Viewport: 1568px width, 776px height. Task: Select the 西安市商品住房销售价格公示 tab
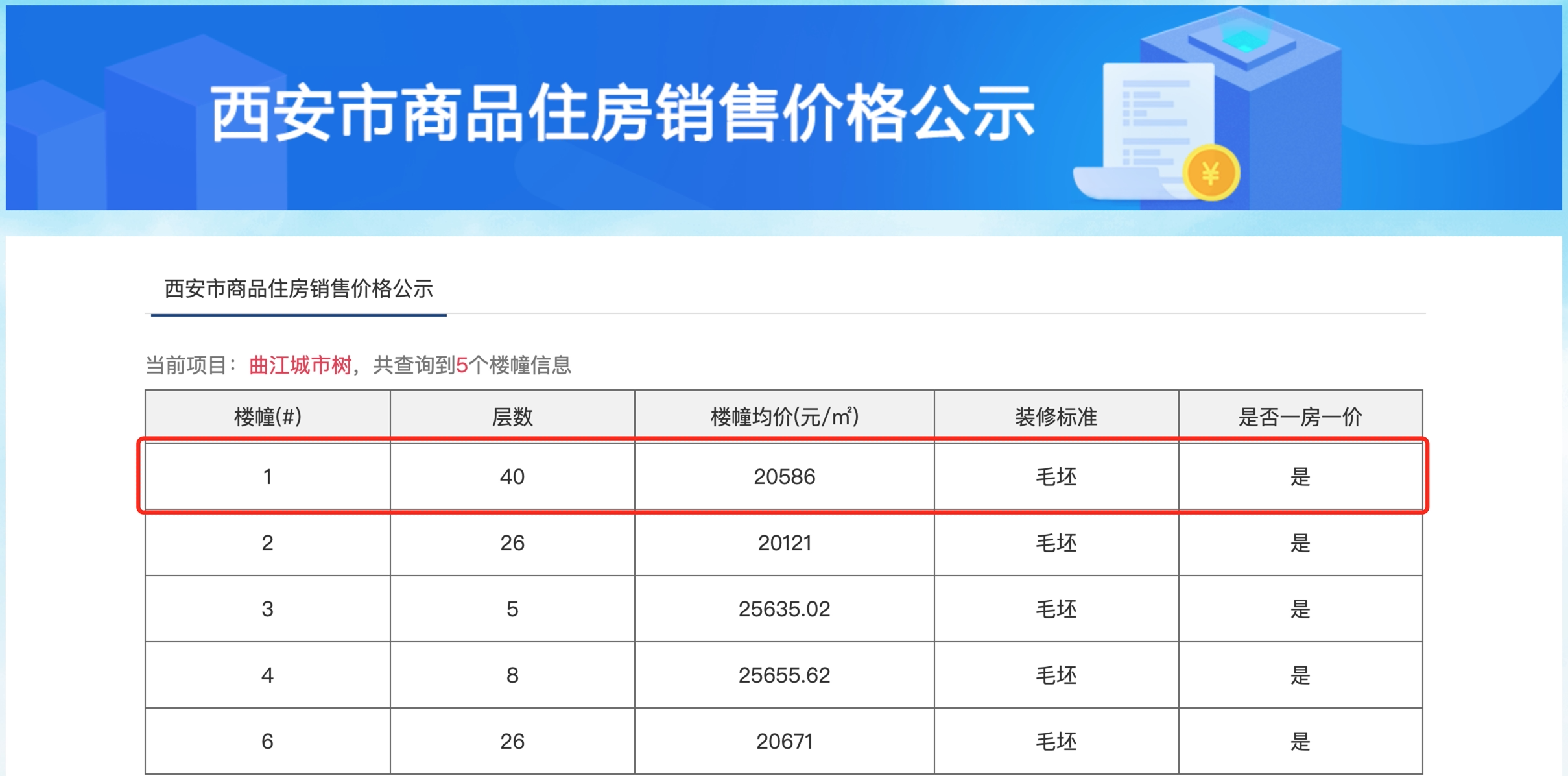click(x=298, y=289)
